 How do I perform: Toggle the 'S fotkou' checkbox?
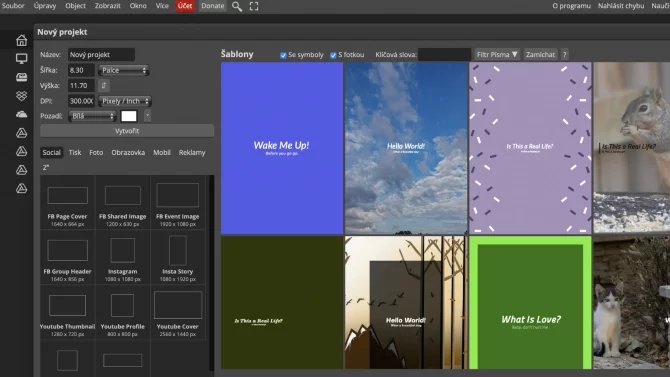[x=333, y=55]
